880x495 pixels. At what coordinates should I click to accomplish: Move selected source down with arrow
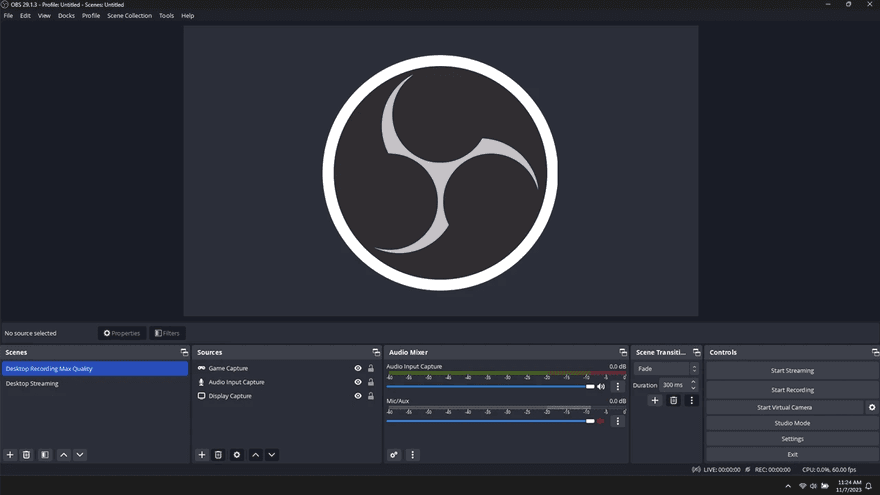pos(271,455)
